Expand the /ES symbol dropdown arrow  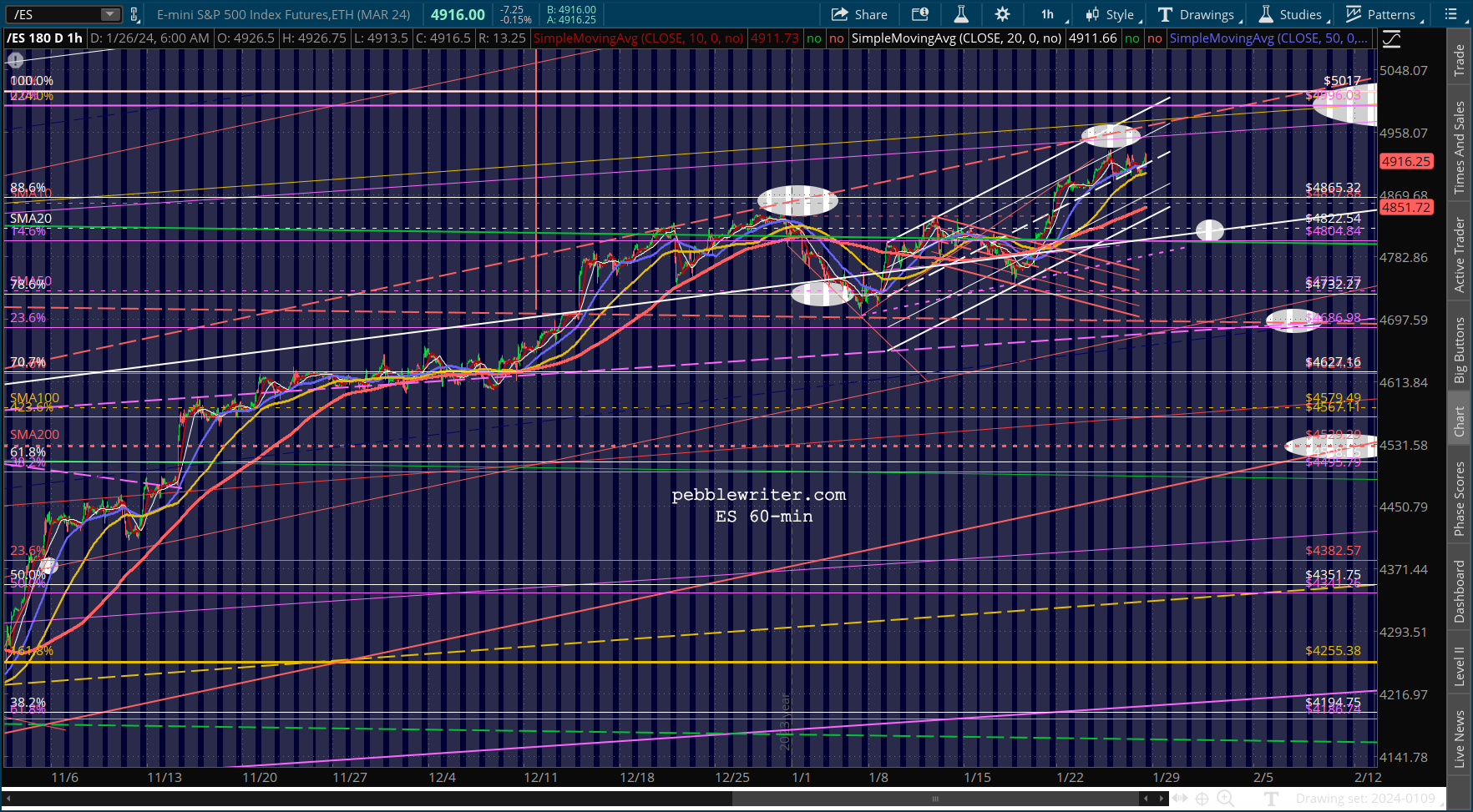[x=110, y=14]
